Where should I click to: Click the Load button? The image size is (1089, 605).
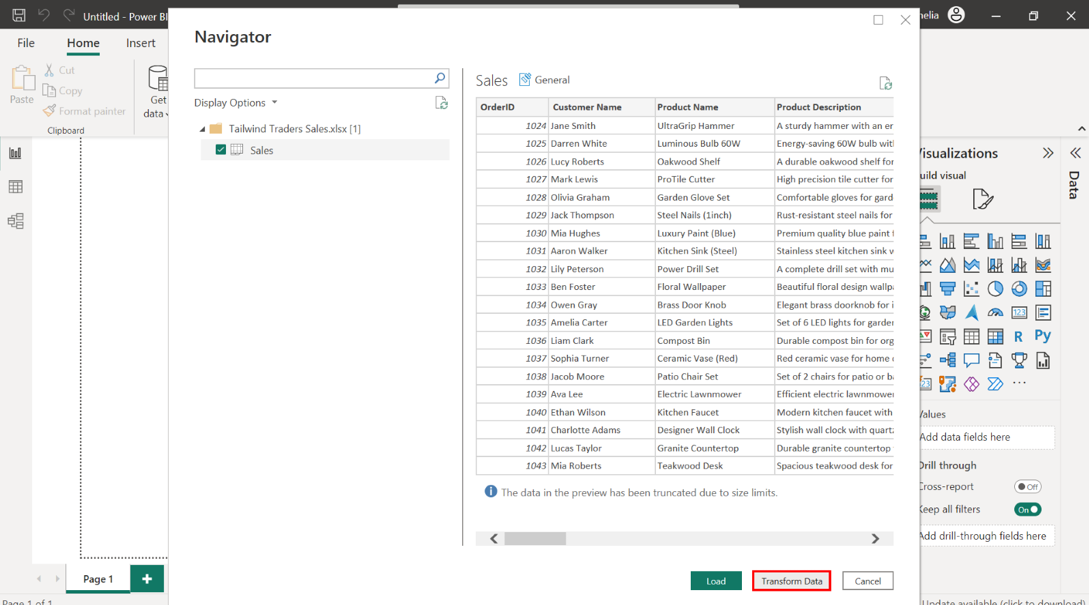716,581
